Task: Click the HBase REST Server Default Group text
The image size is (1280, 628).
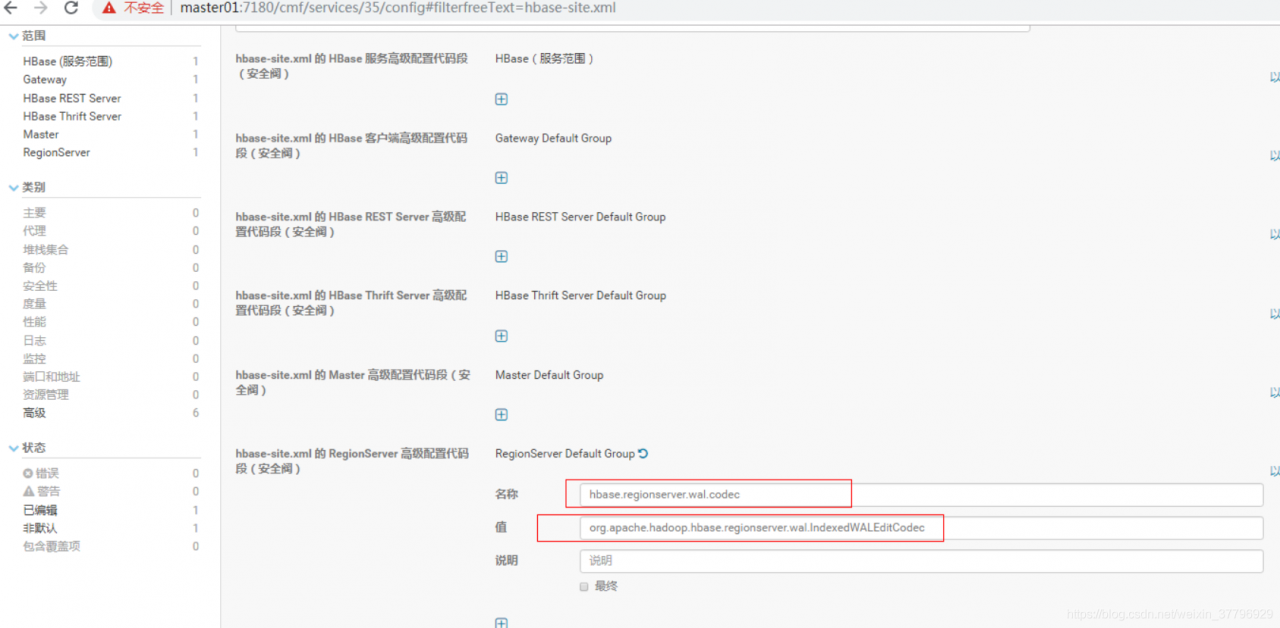Action: click(x=580, y=217)
